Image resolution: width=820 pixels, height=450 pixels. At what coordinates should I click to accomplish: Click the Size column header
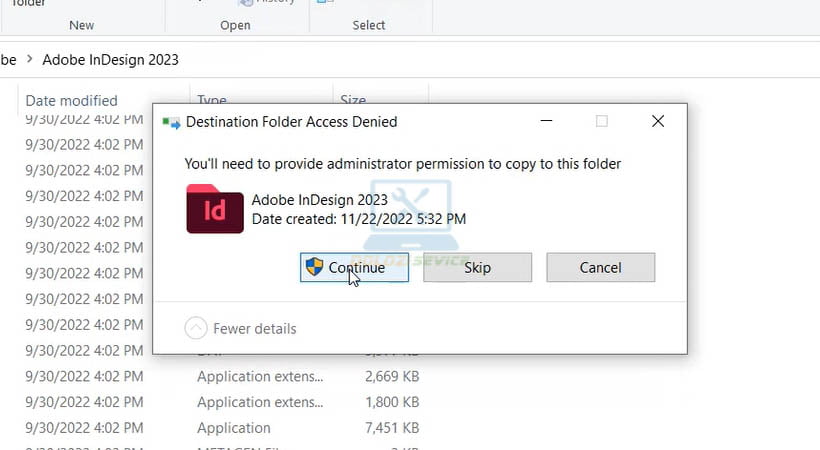tap(353, 100)
